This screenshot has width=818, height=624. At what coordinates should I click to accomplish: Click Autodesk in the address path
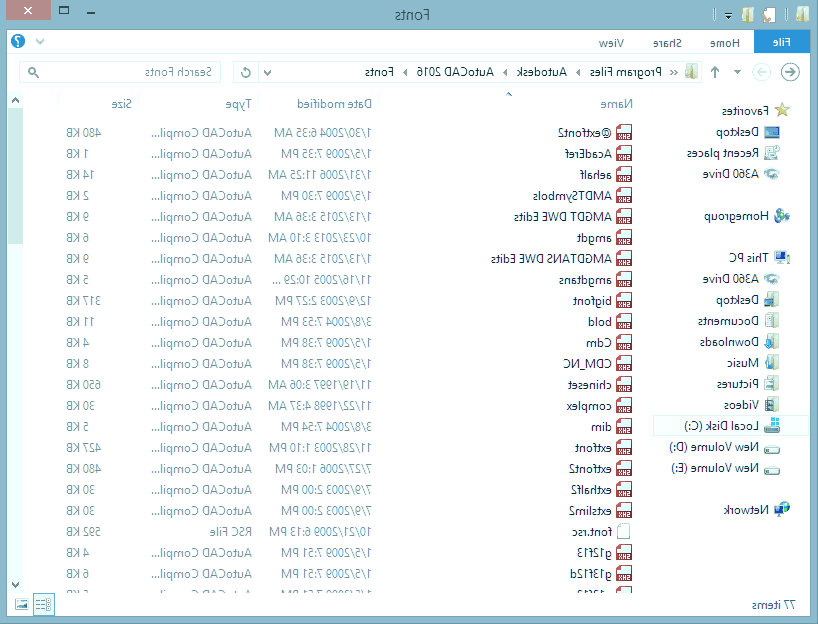tap(542, 72)
